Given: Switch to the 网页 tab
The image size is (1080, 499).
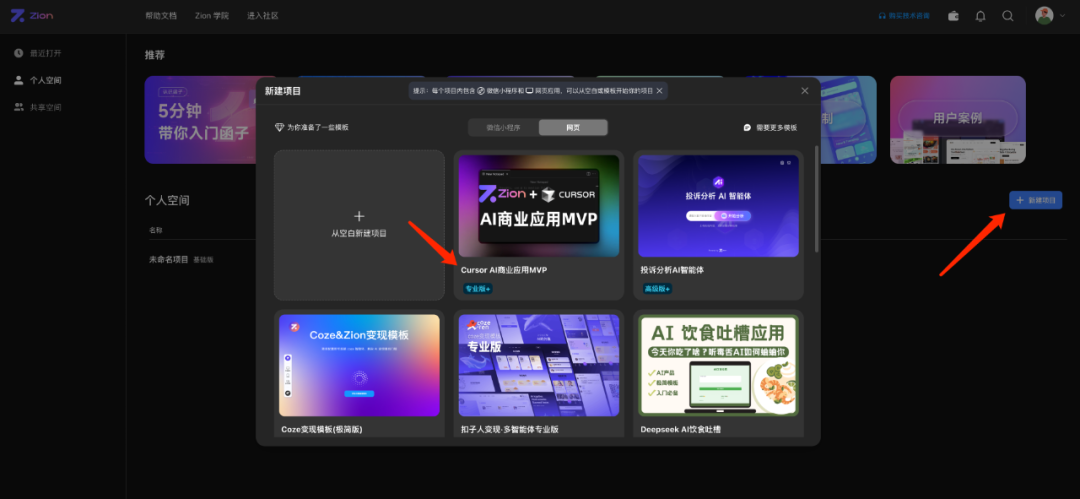Looking at the screenshot, I should [x=573, y=128].
